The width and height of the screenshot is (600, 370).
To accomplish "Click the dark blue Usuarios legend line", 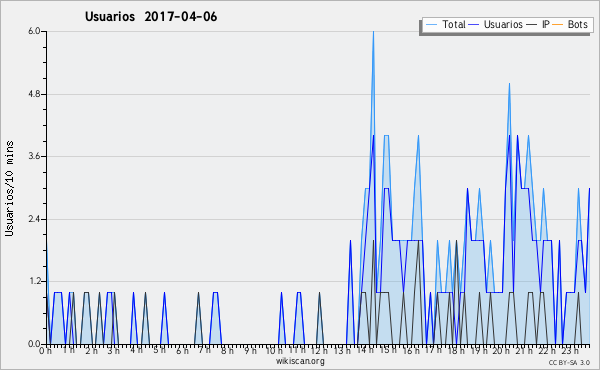I will (x=474, y=25).
